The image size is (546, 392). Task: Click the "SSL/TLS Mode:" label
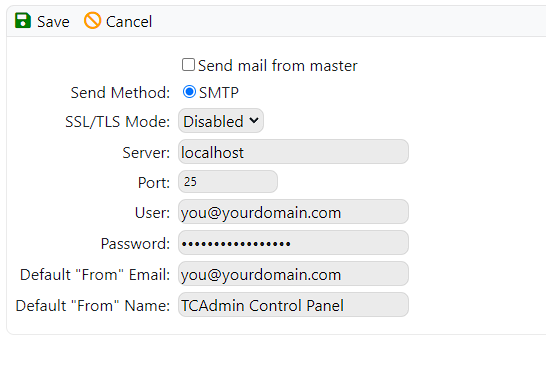[x=117, y=122]
